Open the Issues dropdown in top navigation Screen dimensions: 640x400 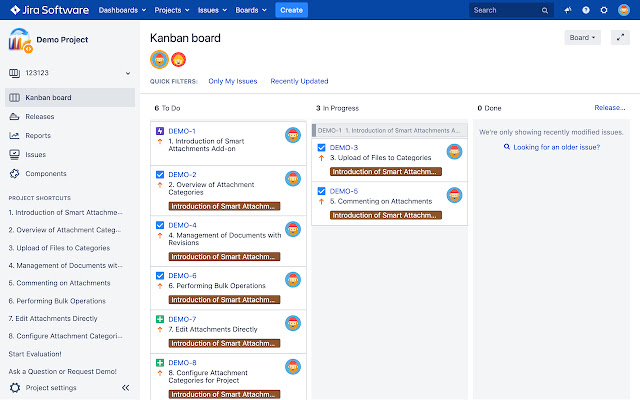212,10
